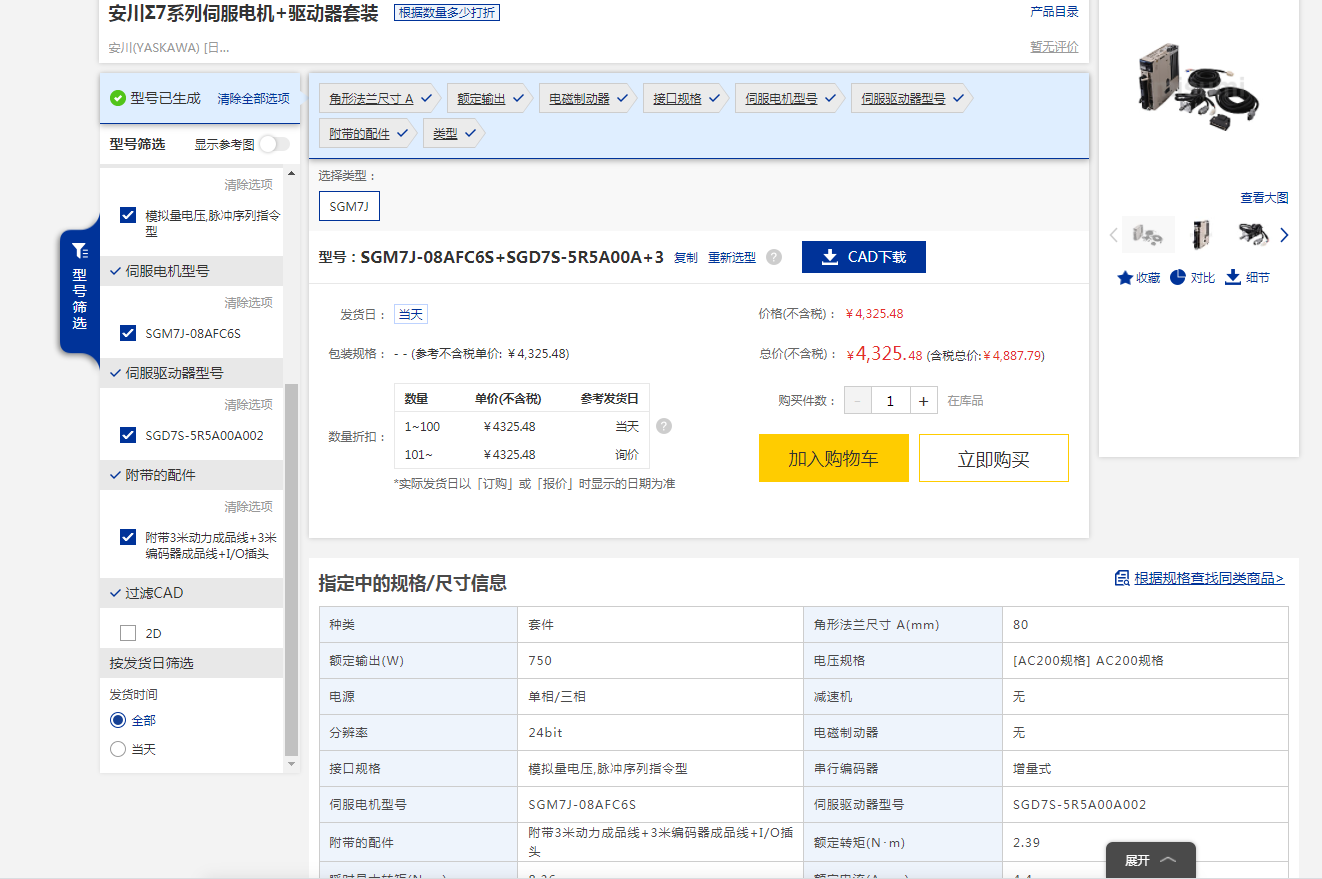Screen dimensions: 1322x879
Task: Click the purchase quantity input field
Action: point(890,400)
